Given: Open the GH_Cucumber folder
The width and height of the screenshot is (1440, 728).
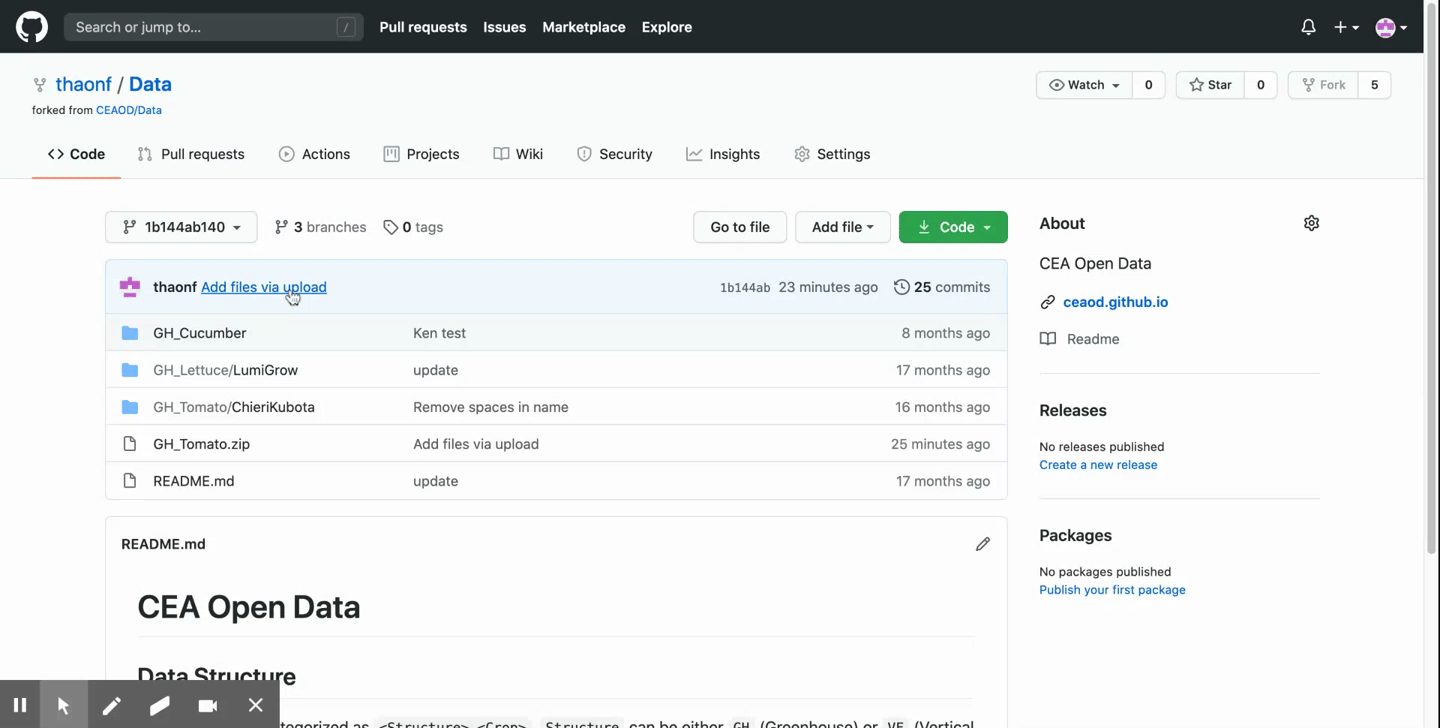Looking at the screenshot, I should [199, 333].
